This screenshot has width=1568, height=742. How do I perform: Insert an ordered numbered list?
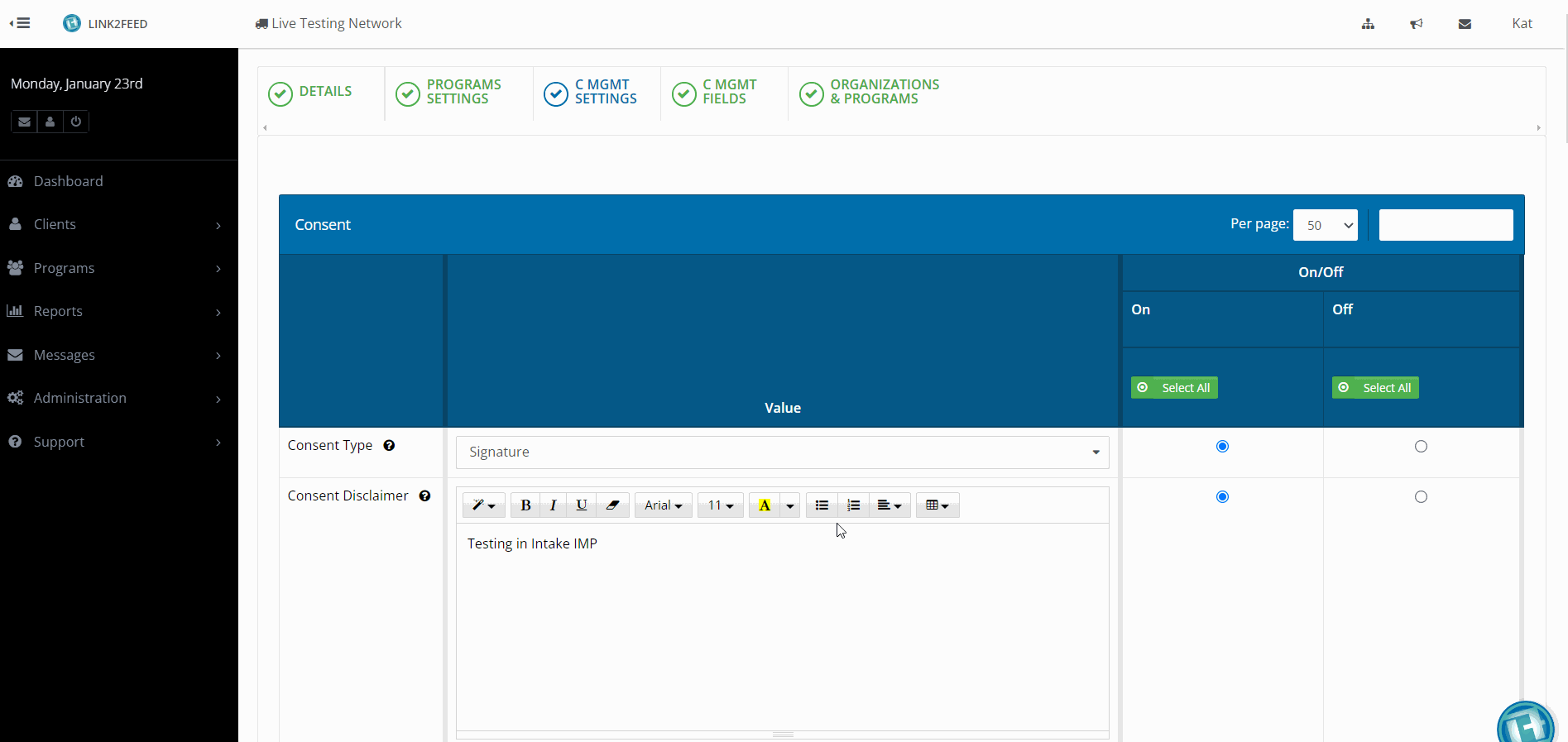click(x=853, y=505)
